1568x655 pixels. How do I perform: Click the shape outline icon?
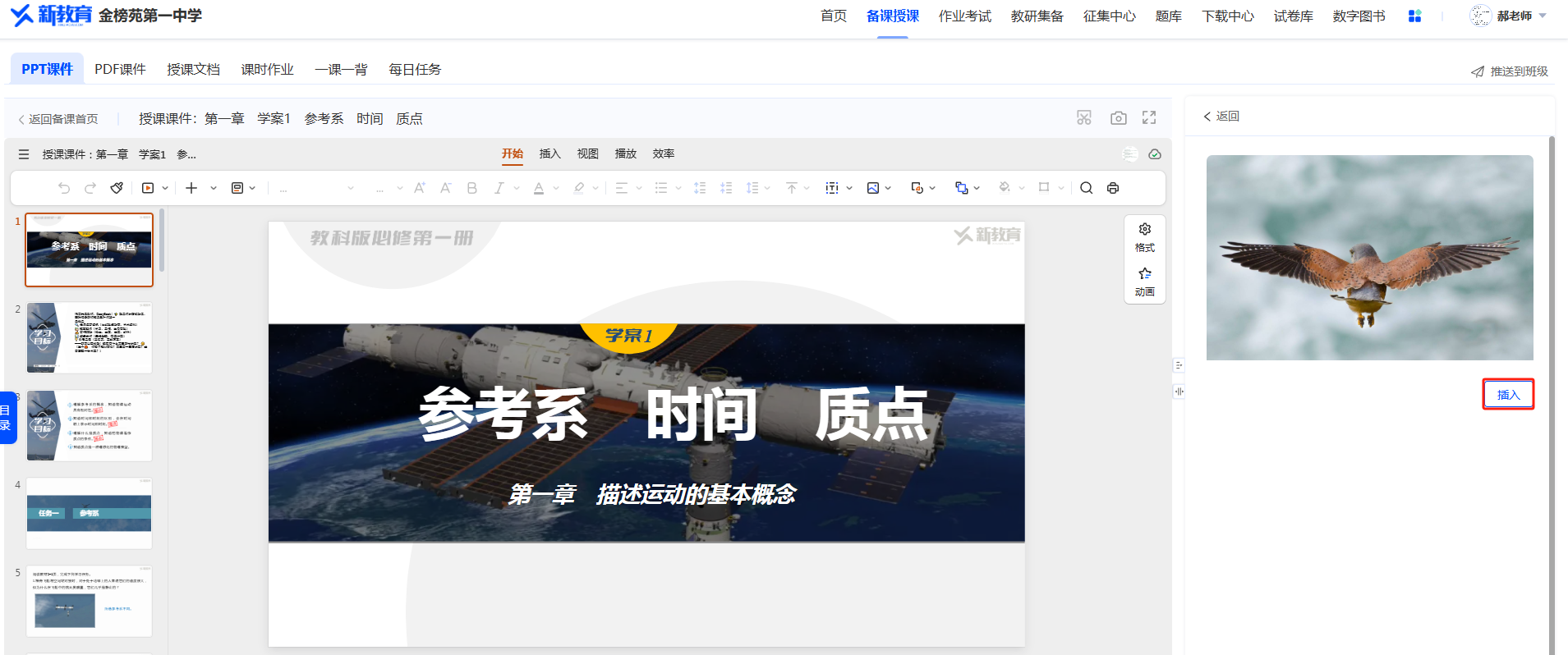[x=1044, y=188]
